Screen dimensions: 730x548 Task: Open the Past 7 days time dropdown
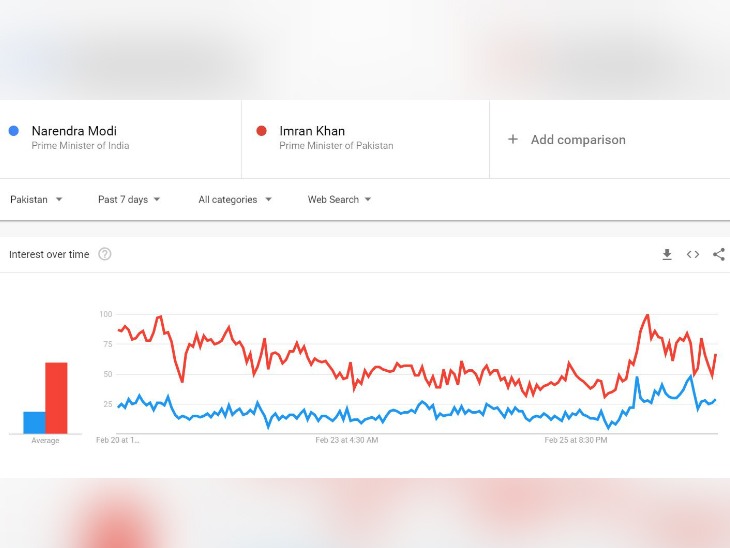click(129, 199)
